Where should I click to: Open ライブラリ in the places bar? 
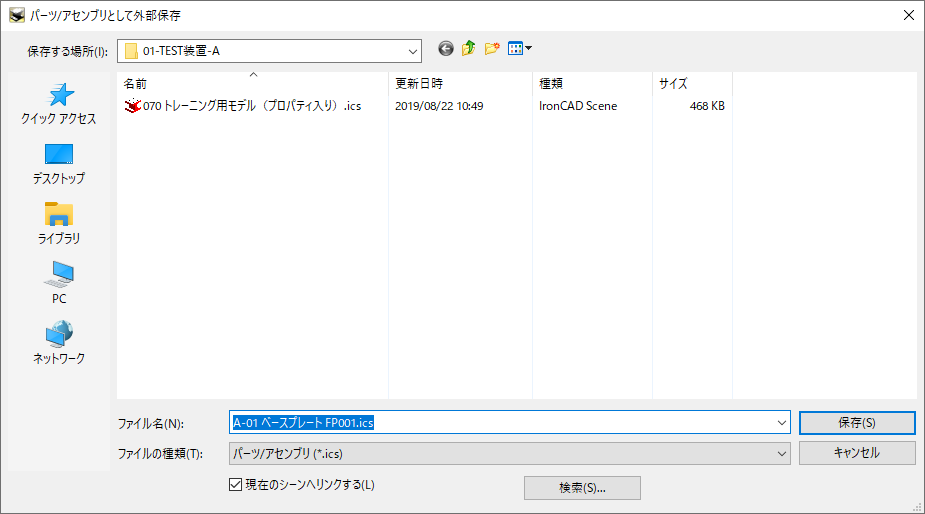point(59,224)
